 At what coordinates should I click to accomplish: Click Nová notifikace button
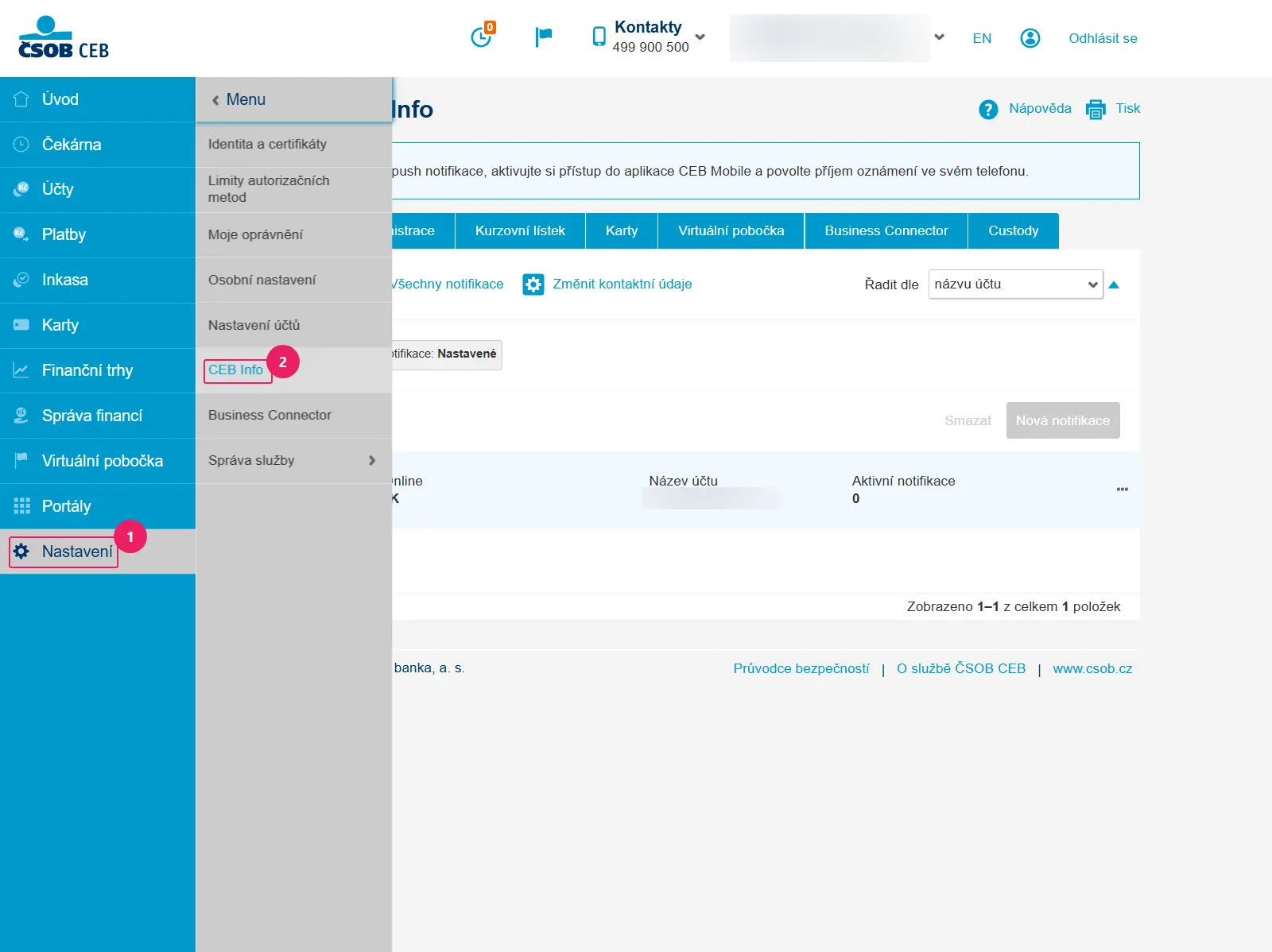(1063, 420)
